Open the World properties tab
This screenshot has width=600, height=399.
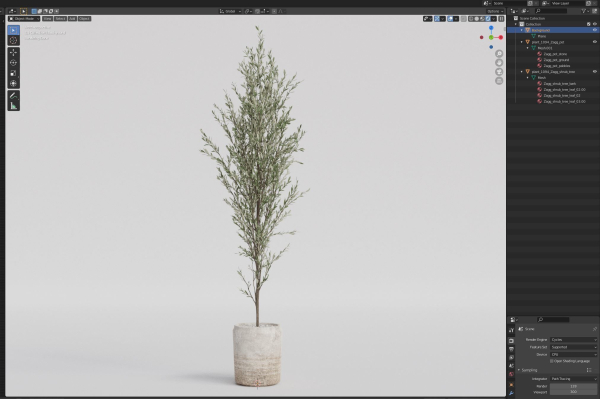(x=512, y=375)
